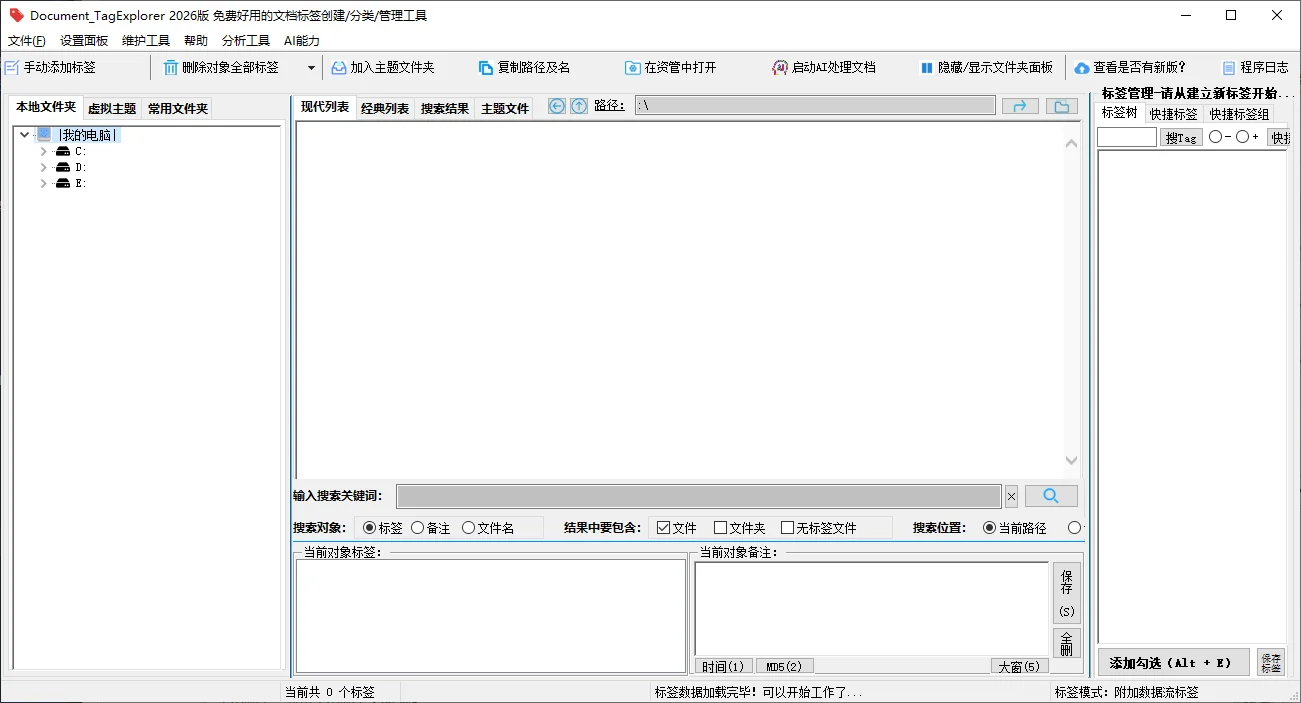
Task: Expand the C: drive node
Action: coord(43,151)
